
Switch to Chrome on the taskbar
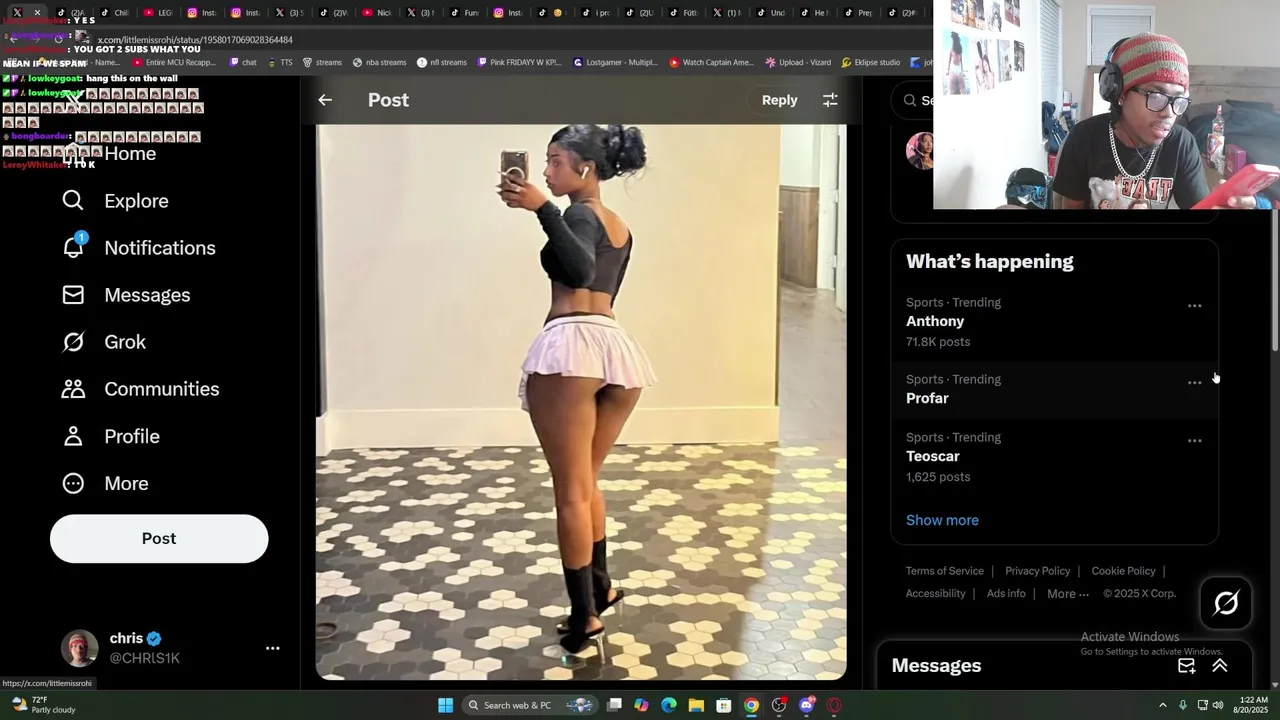pyautogui.click(x=751, y=705)
